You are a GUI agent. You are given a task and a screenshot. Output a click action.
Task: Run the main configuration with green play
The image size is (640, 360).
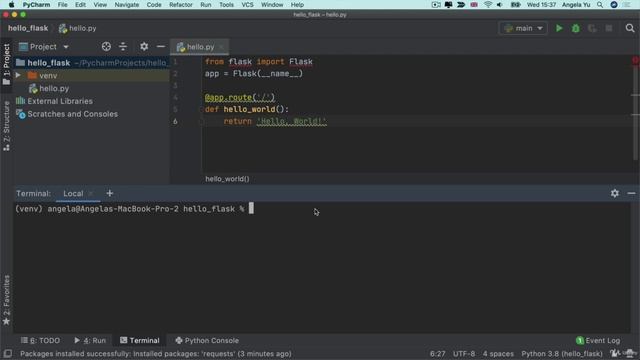(559, 28)
